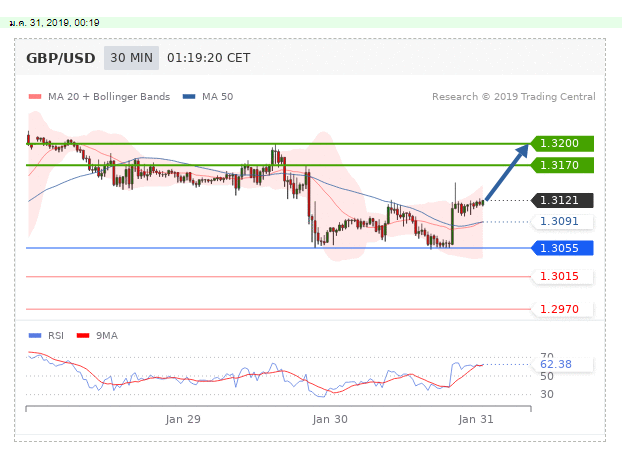Viewport: 622px width, 454px height.
Task: Click the Jan 29 date axis label
Action: point(183,419)
